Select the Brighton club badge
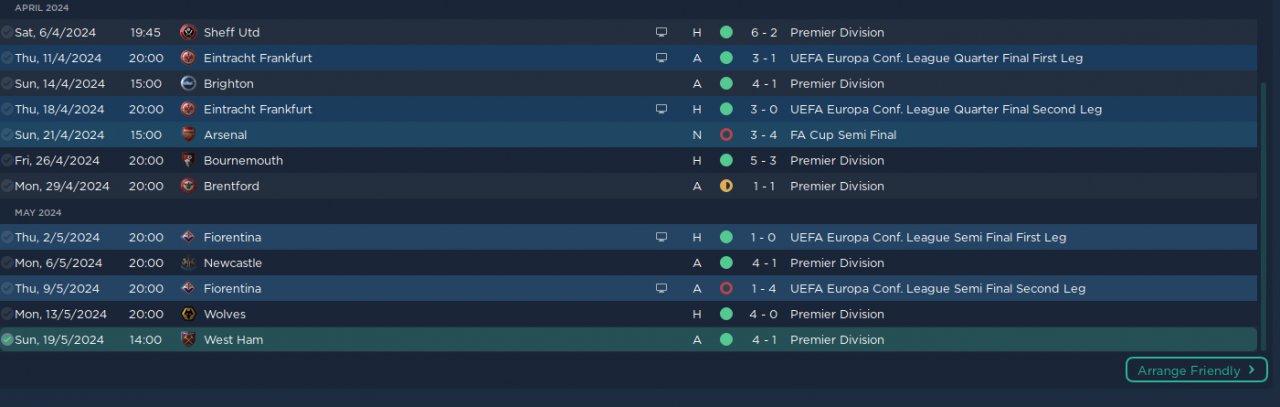Image resolution: width=1280 pixels, height=407 pixels. point(187,84)
